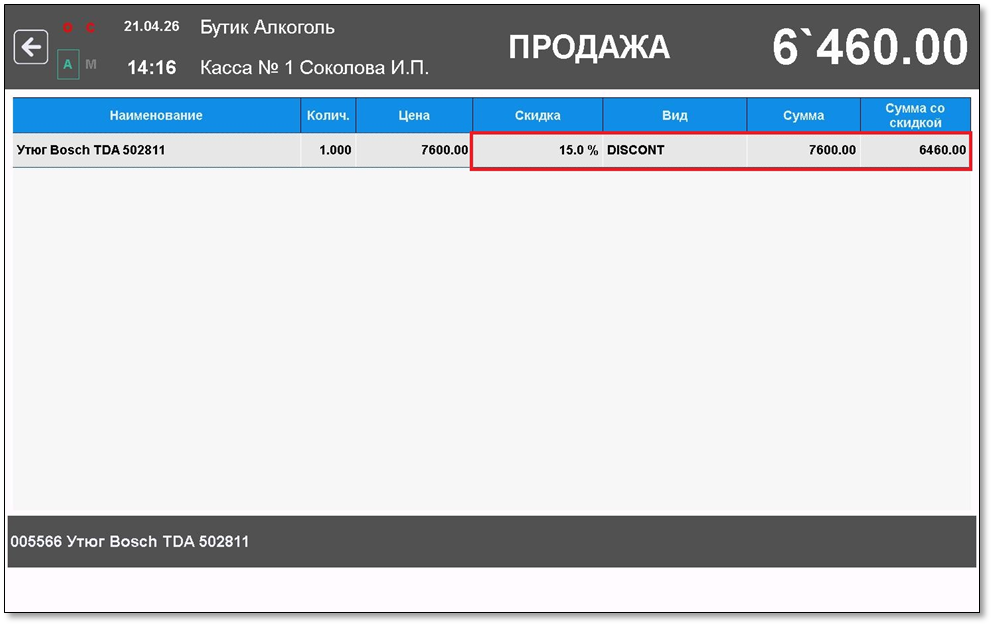This screenshot has height=626, width=993.
Task: Click the time 14:16
Action: (x=151, y=67)
